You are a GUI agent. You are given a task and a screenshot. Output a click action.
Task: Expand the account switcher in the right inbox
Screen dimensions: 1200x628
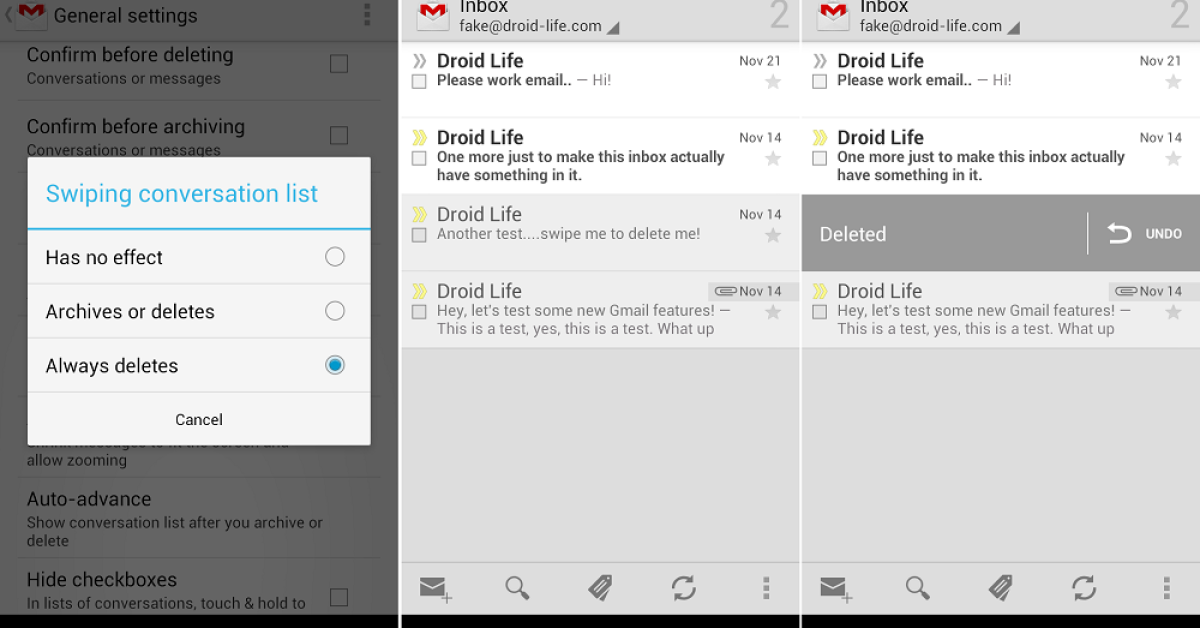[1013, 28]
